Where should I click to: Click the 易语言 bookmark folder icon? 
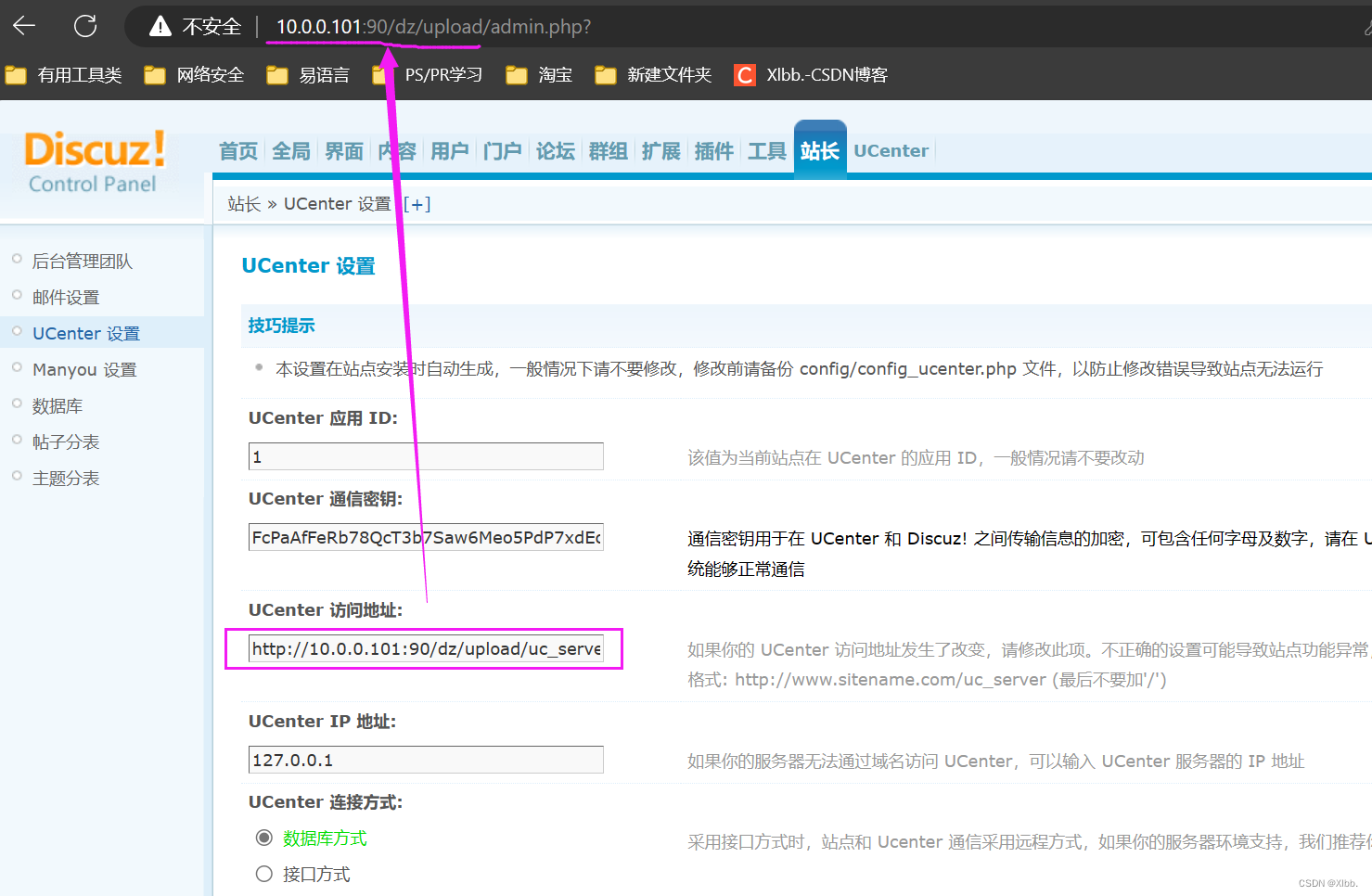(x=276, y=74)
